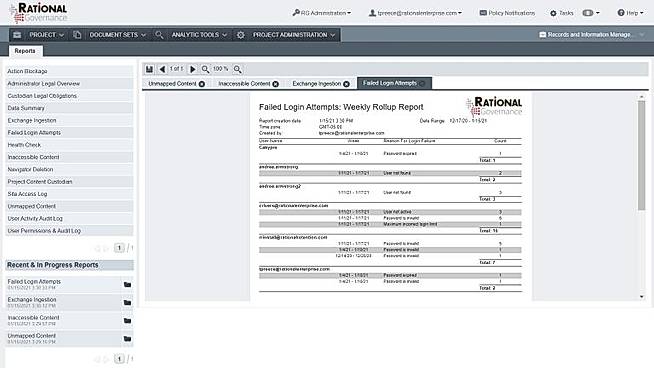Click the RG Administration key icon
Viewport: 654px width, 368px height.
(296, 13)
